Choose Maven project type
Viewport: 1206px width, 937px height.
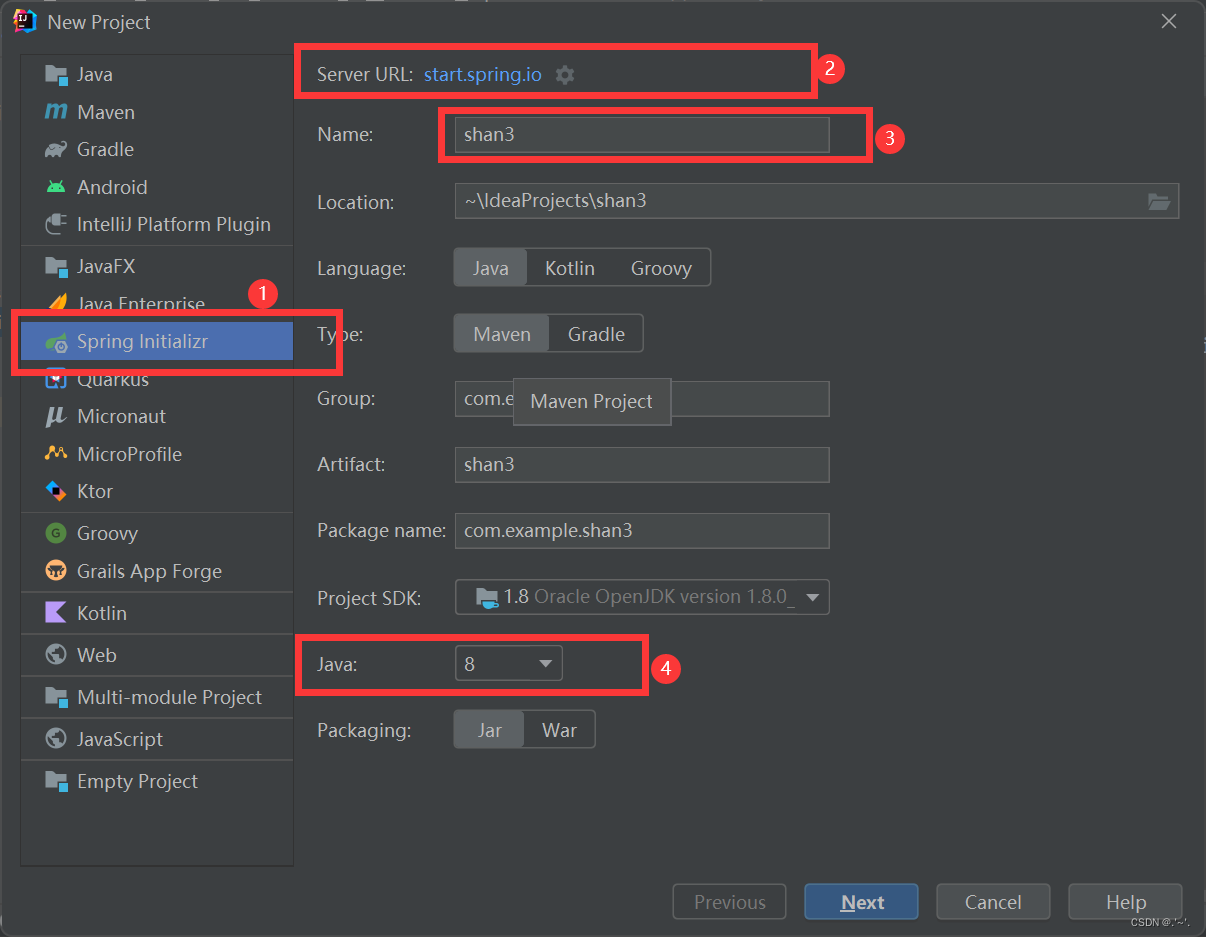point(502,334)
